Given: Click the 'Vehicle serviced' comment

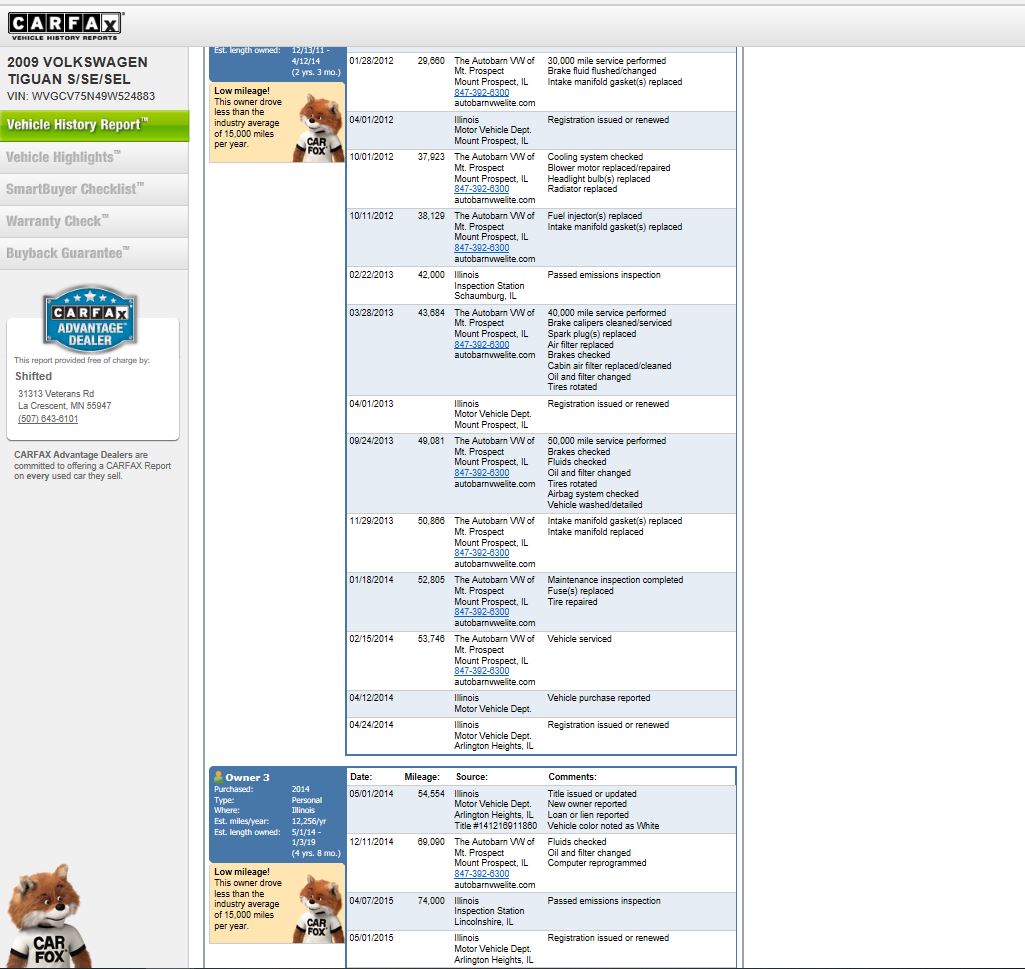Looking at the screenshot, I should coord(579,639).
